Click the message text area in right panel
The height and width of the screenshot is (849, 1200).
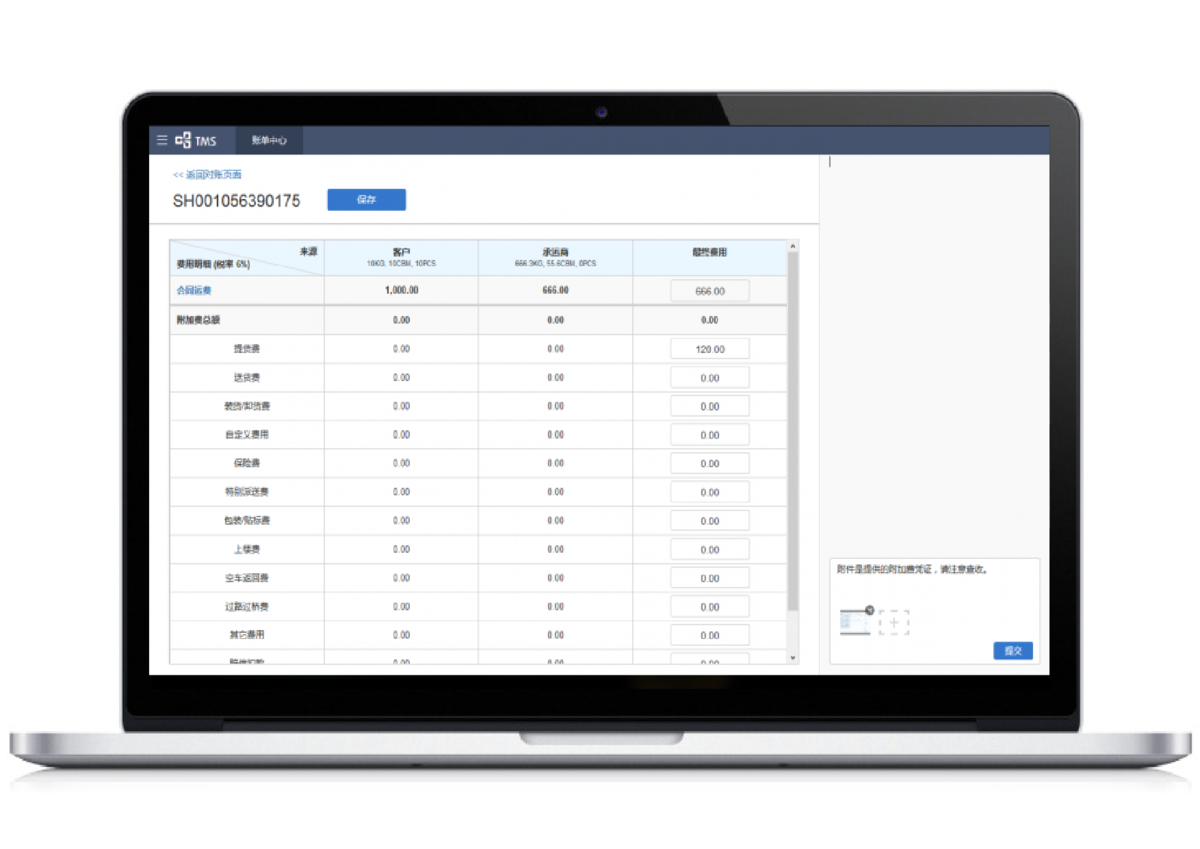[x=934, y=350]
